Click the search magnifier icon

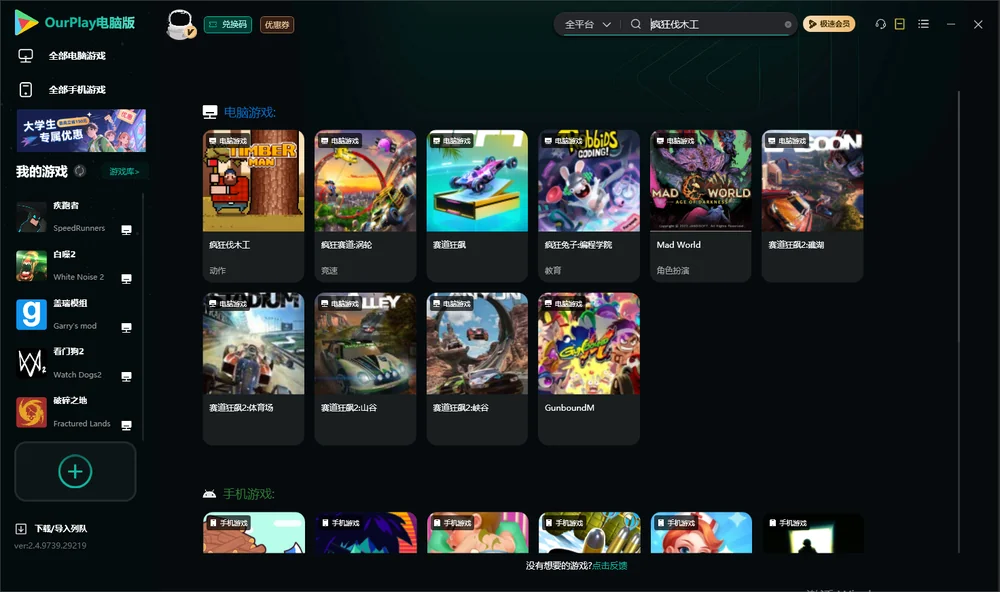point(636,24)
